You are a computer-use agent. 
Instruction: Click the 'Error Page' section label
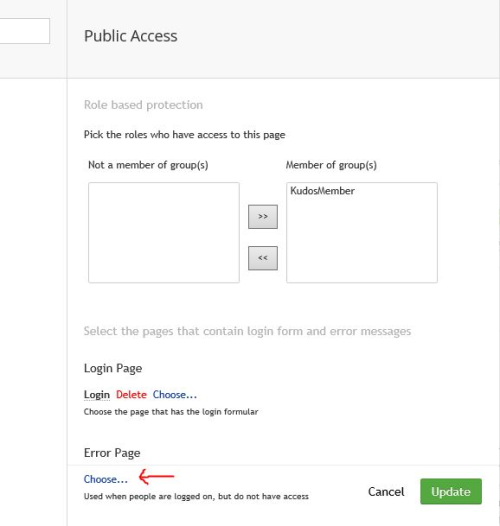(x=112, y=453)
